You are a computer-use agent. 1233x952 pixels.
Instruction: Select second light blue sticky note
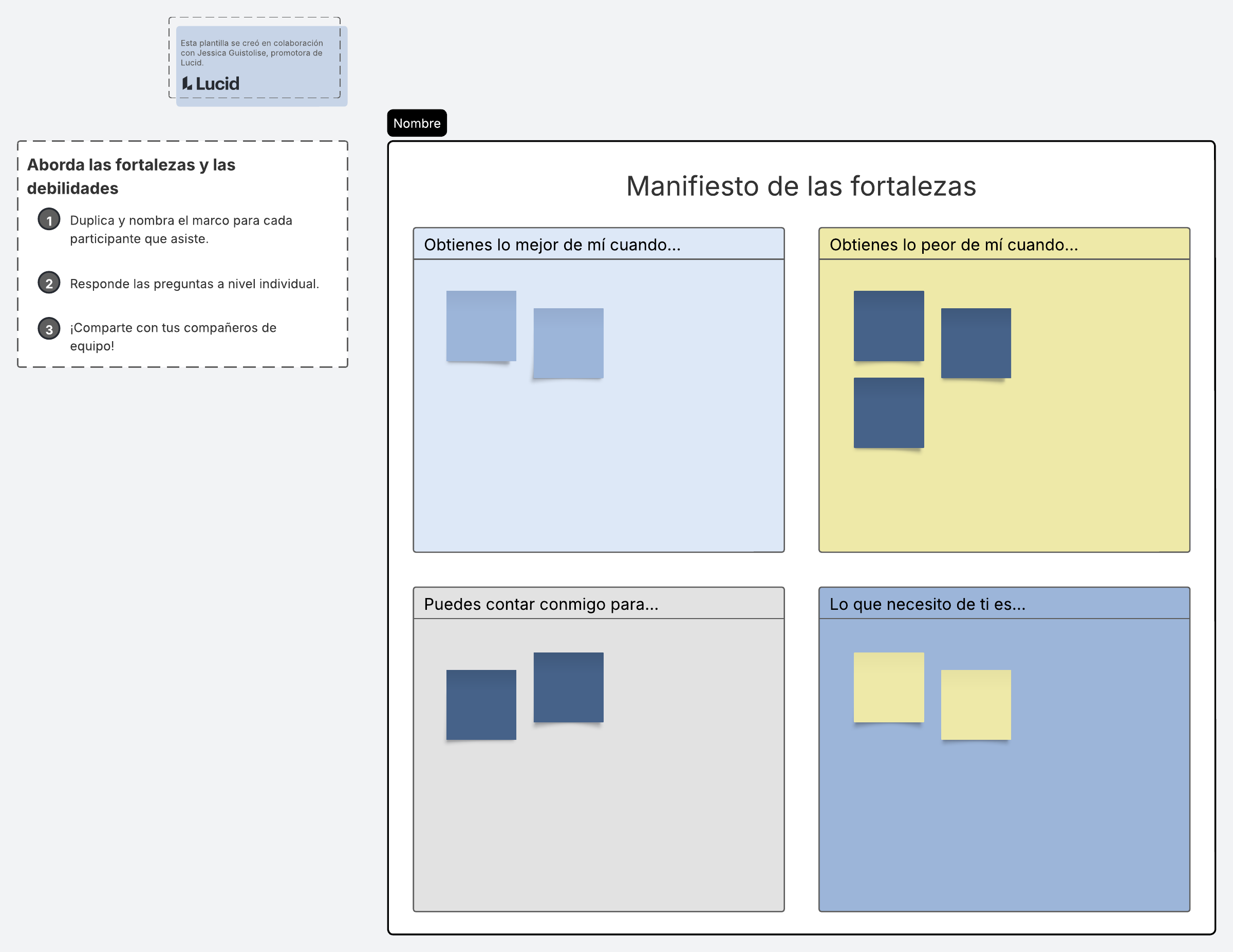[568, 343]
